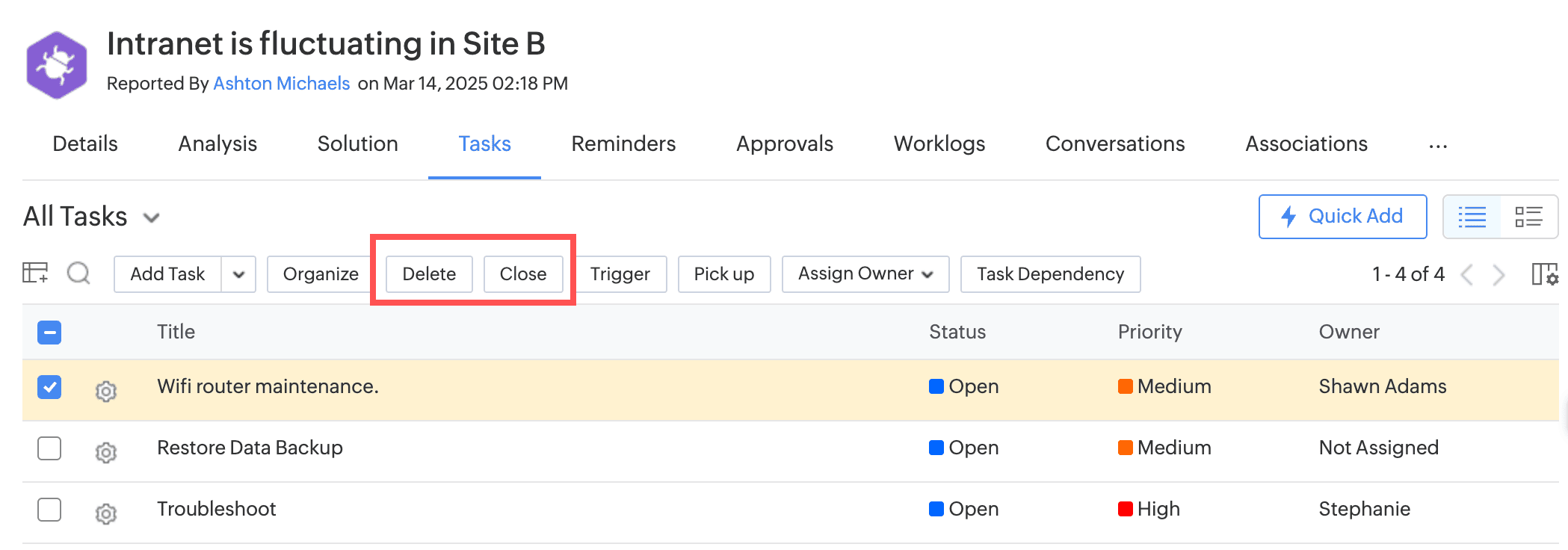Uncheck the Wifi router maintenance checkbox

coord(49,387)
